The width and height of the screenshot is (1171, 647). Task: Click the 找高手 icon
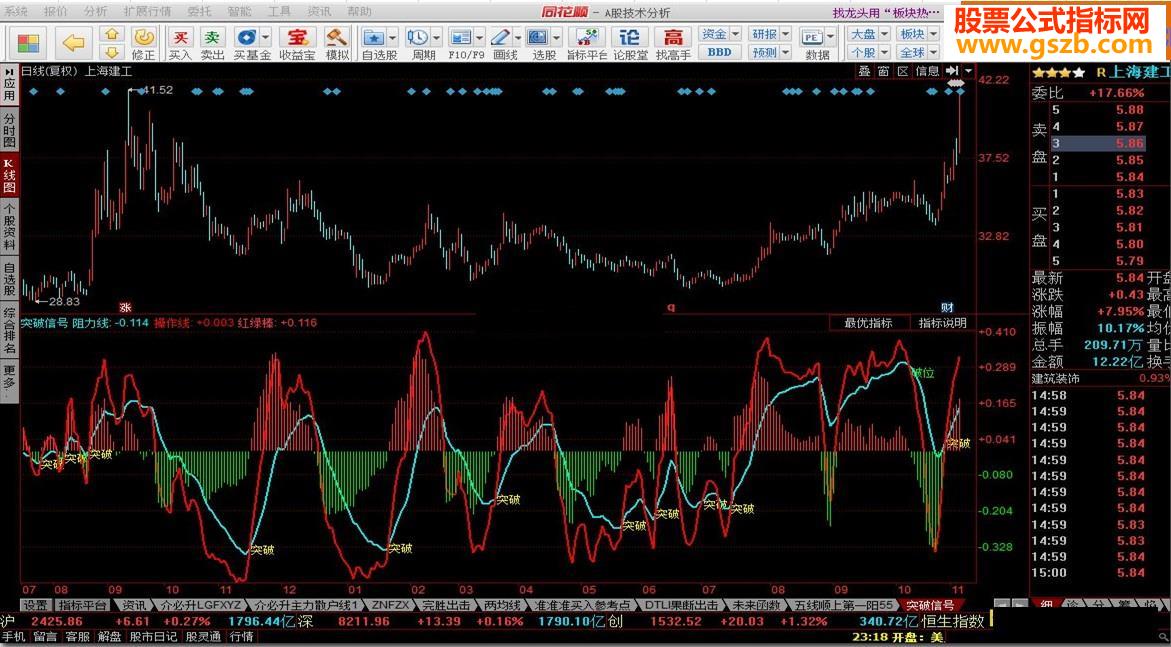[673, 43]
